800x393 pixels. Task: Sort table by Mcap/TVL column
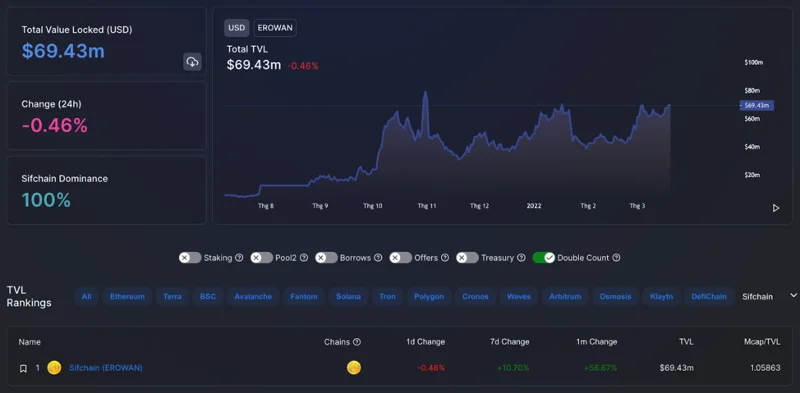click(x=761, y=342)
